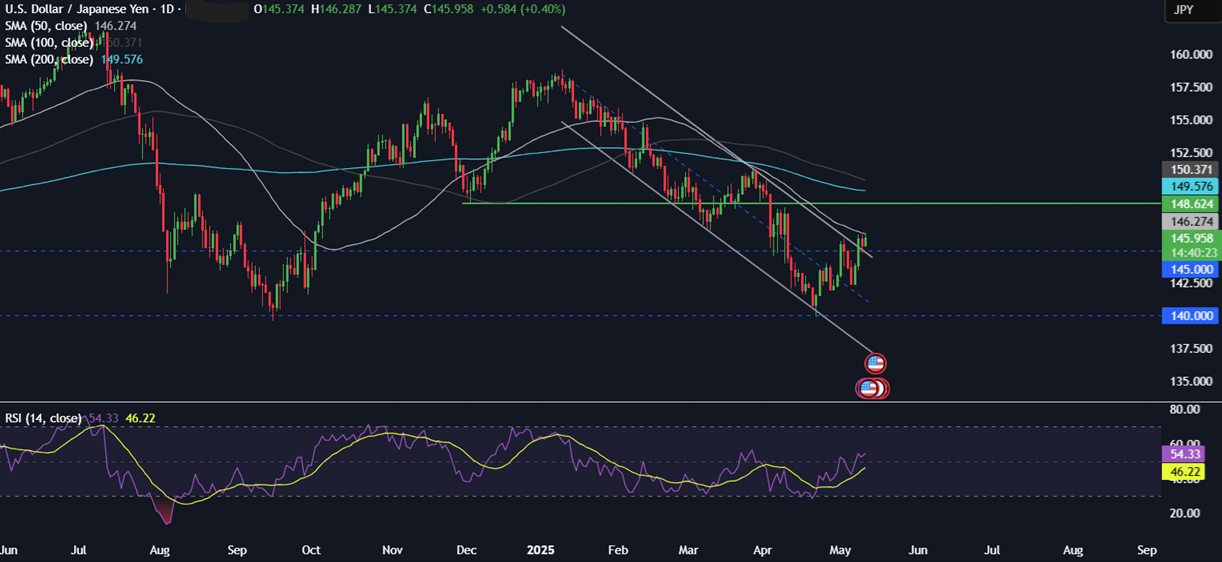Image resolution: width=1222 pixels, height=562 pixels.
Task: Click the lower stacked US flag event icon
Action: pos(870,389)
